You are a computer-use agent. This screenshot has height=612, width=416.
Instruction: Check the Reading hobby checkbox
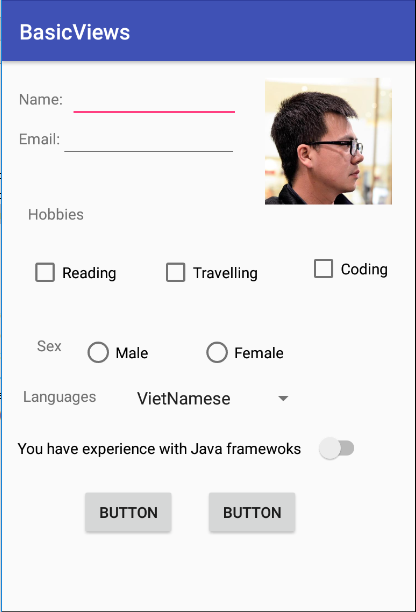click(45, 272)
